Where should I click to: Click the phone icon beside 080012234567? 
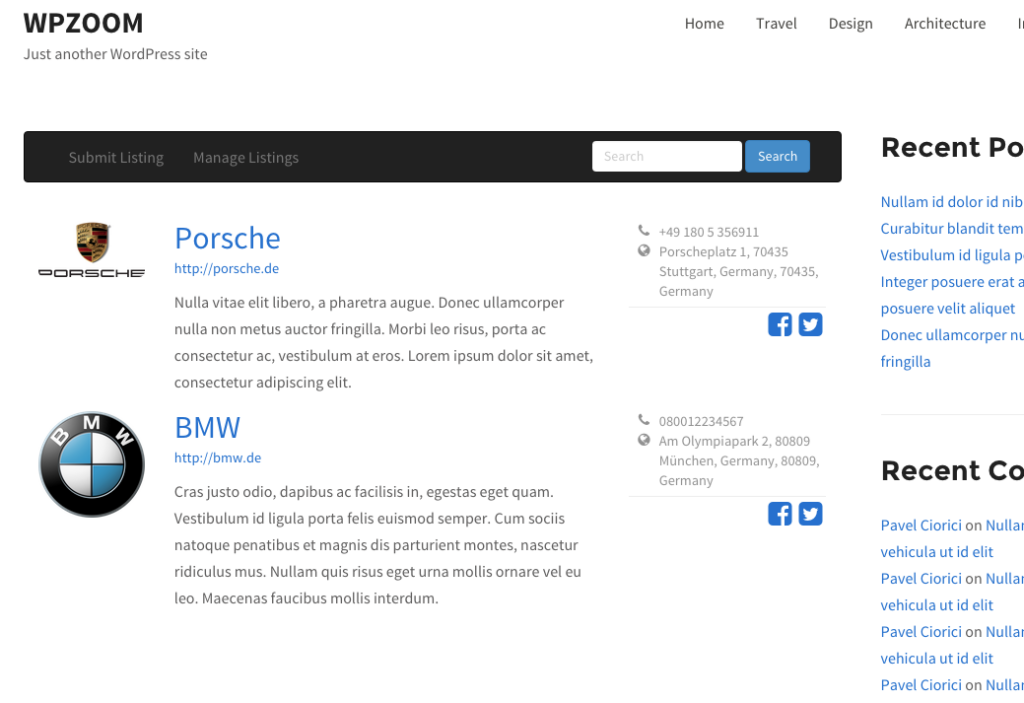tap(644, 419)
